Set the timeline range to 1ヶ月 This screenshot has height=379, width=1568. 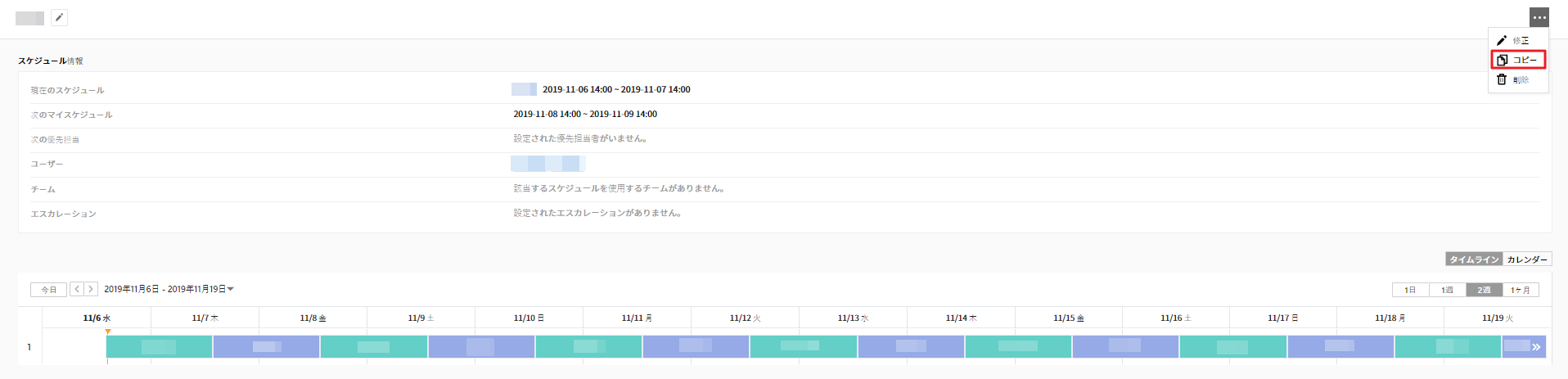[1521, 290]
